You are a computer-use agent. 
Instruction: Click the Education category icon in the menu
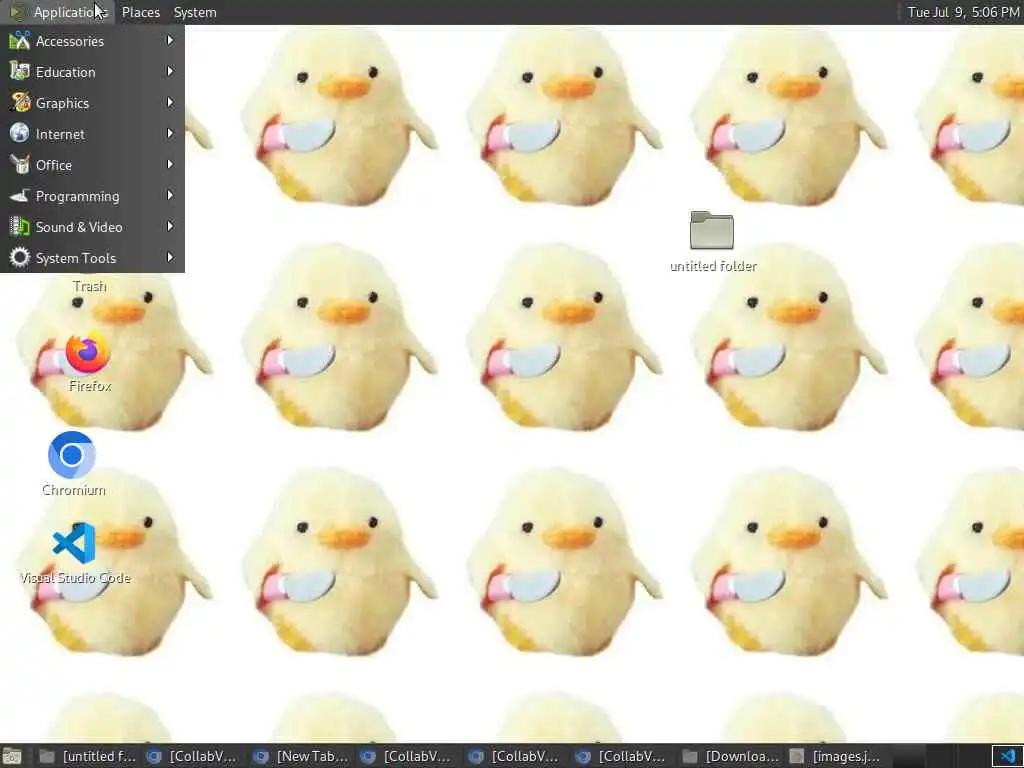[20, 71]
